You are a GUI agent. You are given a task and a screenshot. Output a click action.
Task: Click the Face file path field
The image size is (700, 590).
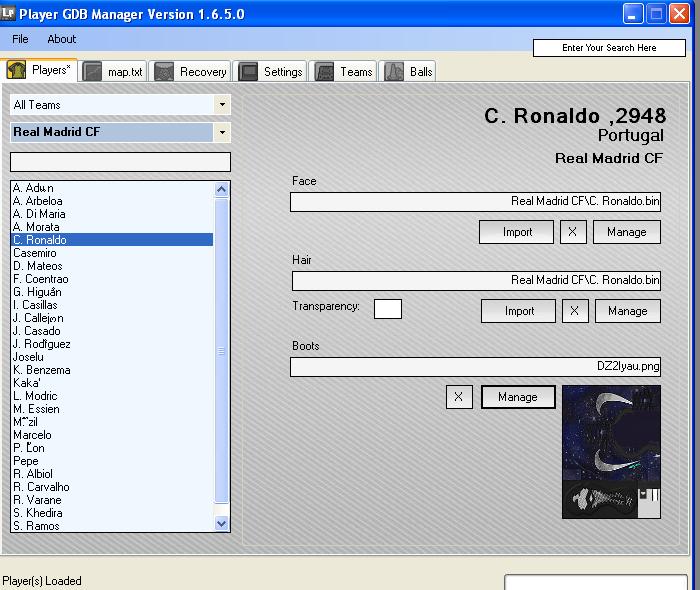tap(475, 202)
